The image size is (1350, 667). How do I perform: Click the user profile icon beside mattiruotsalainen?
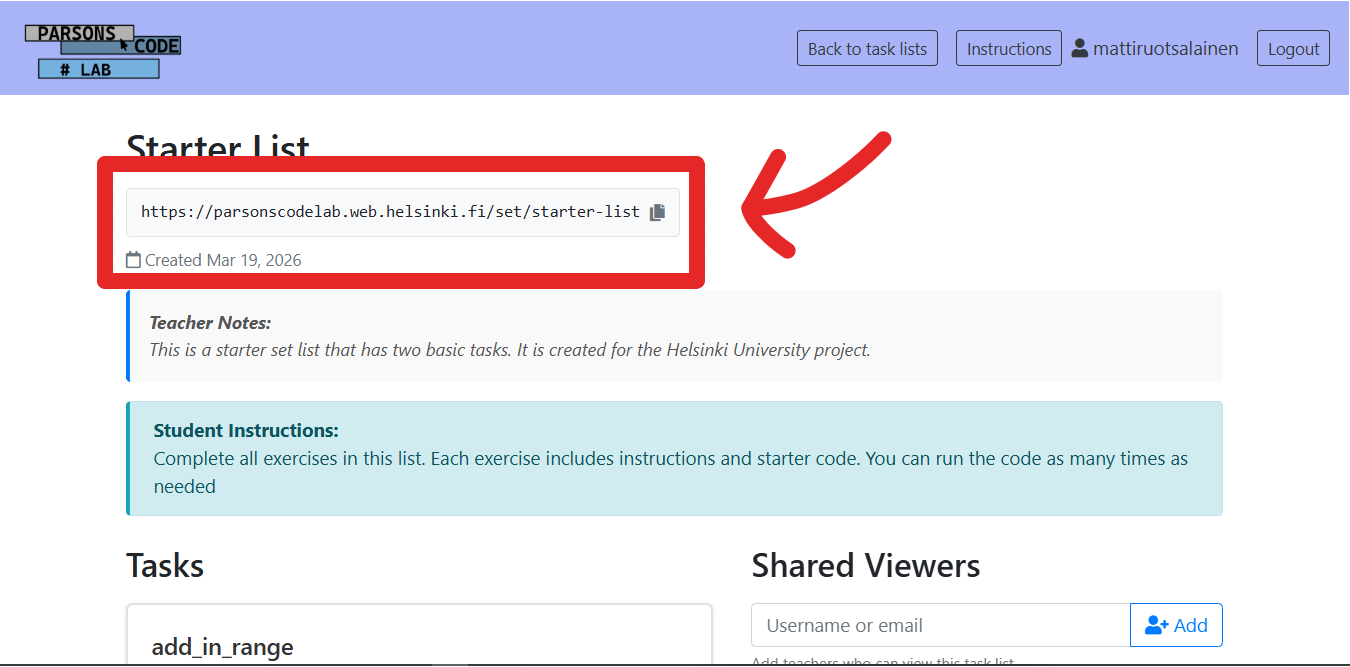tap(1078, 47)
